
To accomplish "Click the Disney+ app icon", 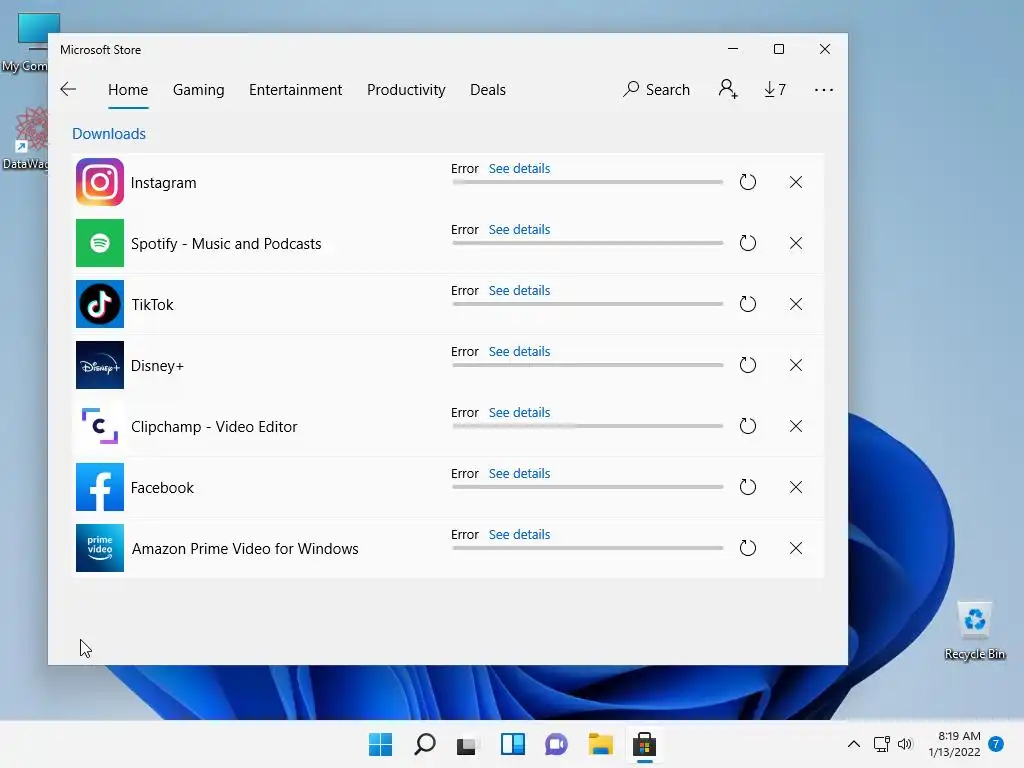I will [x=100, y=365].
